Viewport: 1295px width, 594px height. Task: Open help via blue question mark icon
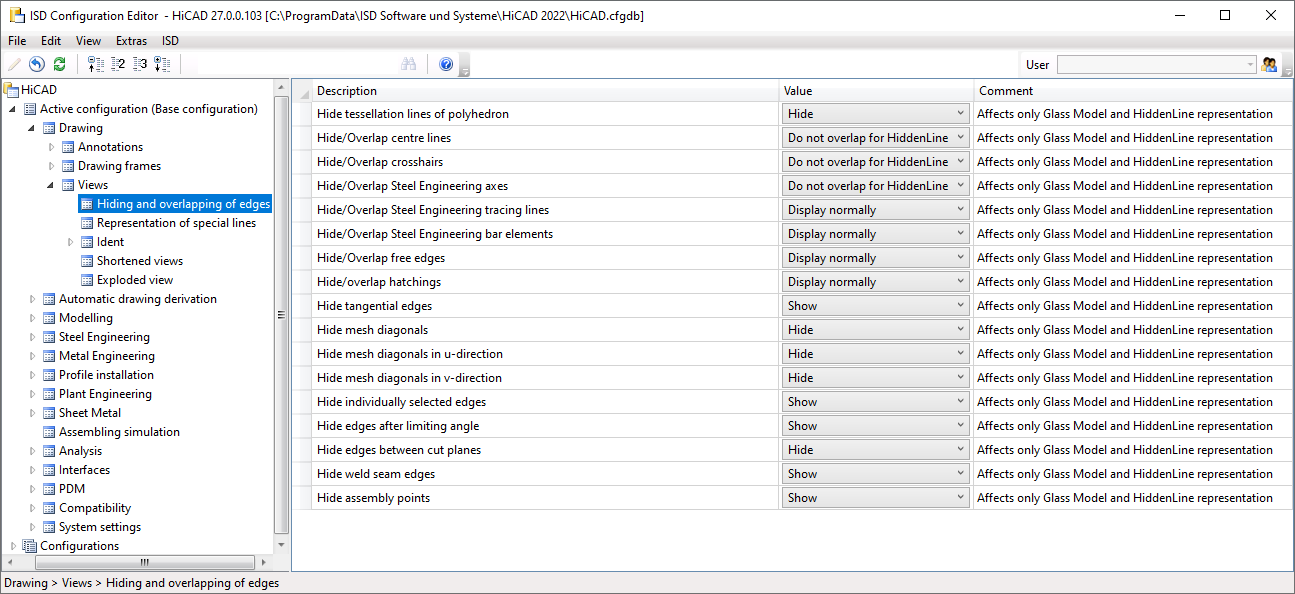click(x=446, y=64)
